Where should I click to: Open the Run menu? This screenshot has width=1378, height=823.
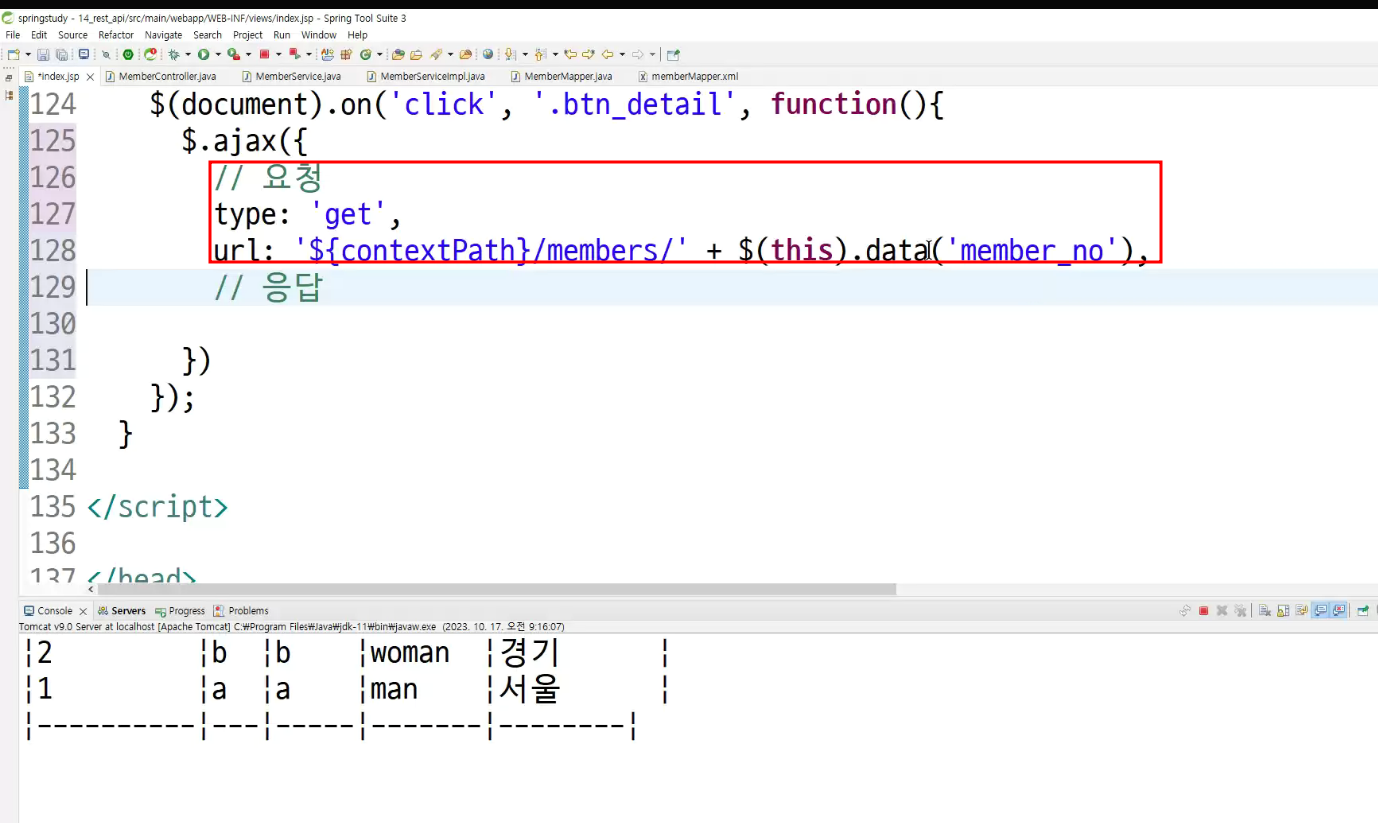click(x=282, y=35)
